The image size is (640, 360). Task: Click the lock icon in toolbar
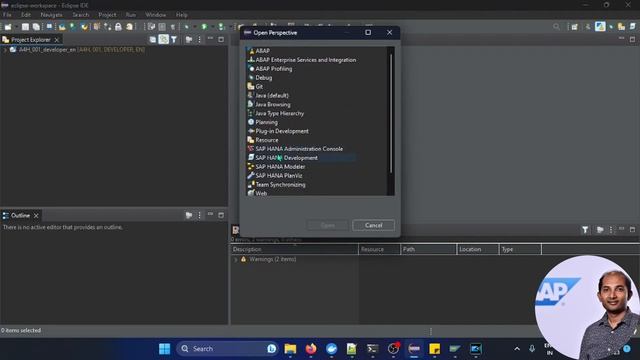click(x=118, y=27)
